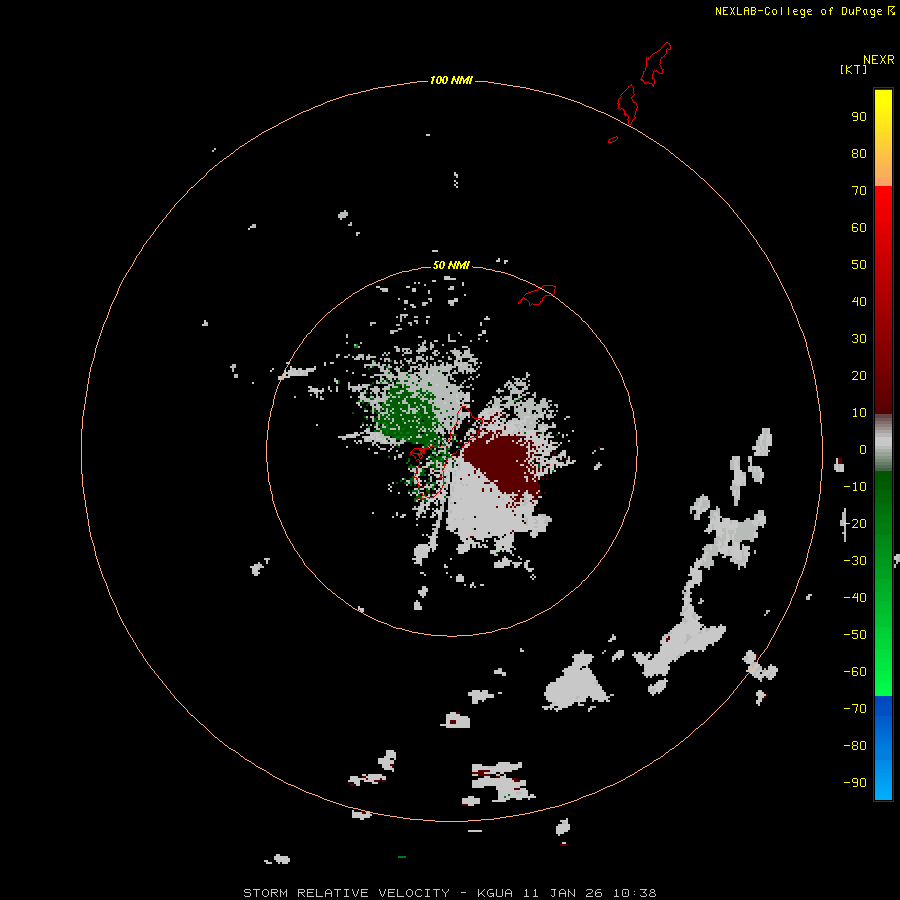
Task: Click the red Rota island outline on 50 NMI ring
Action: tap(537, 295)
